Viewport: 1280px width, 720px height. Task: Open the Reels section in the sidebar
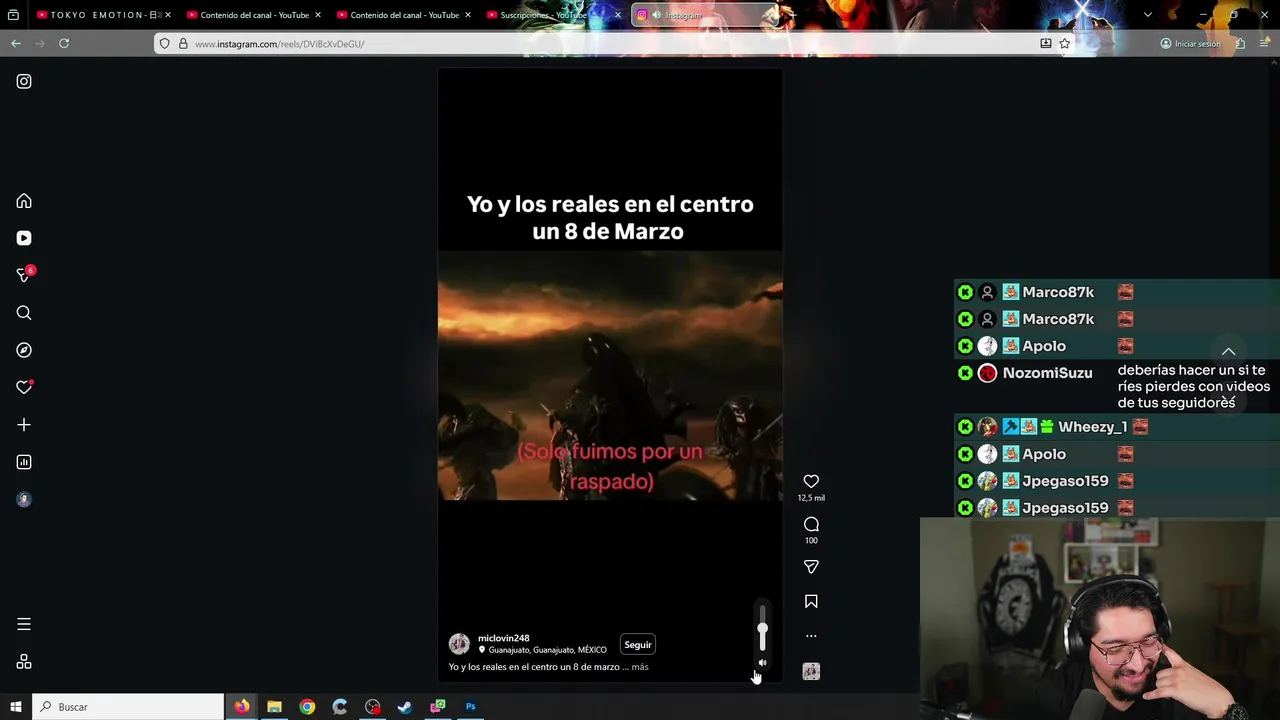24,238
